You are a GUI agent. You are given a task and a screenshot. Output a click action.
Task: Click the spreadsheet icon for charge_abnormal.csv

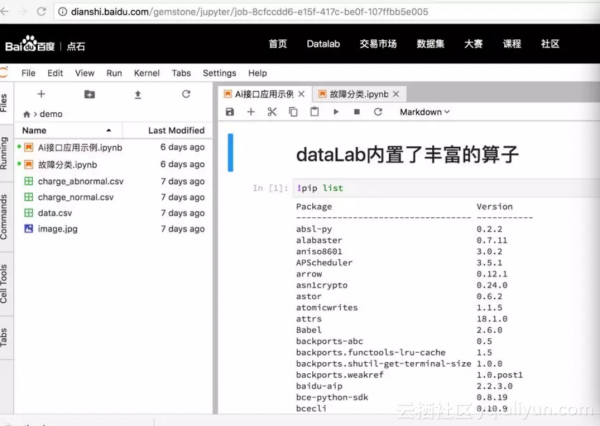tap(29, 181)
